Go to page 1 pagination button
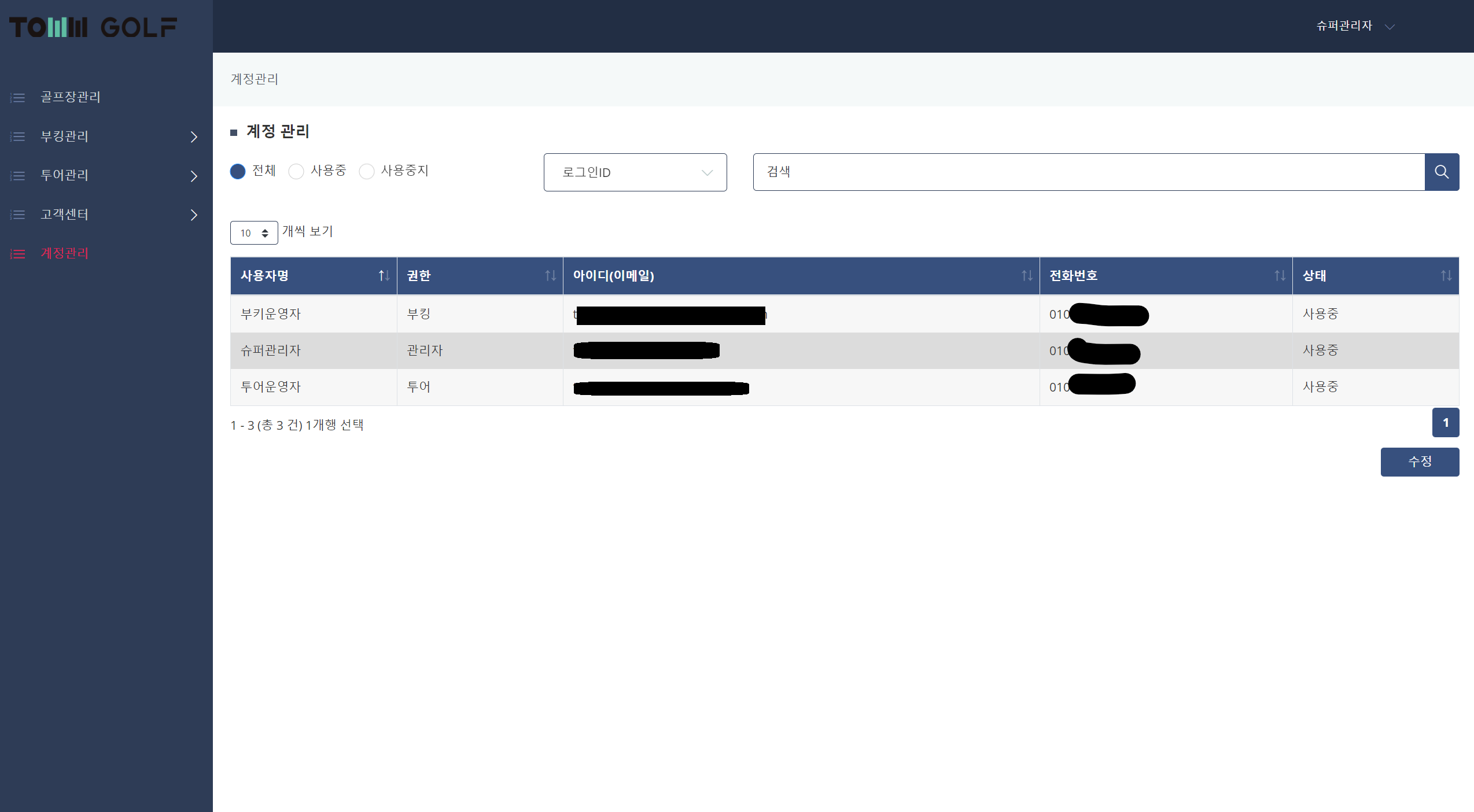Image resolution: width=1474 pixels, height=812 pixels. 1445,423
